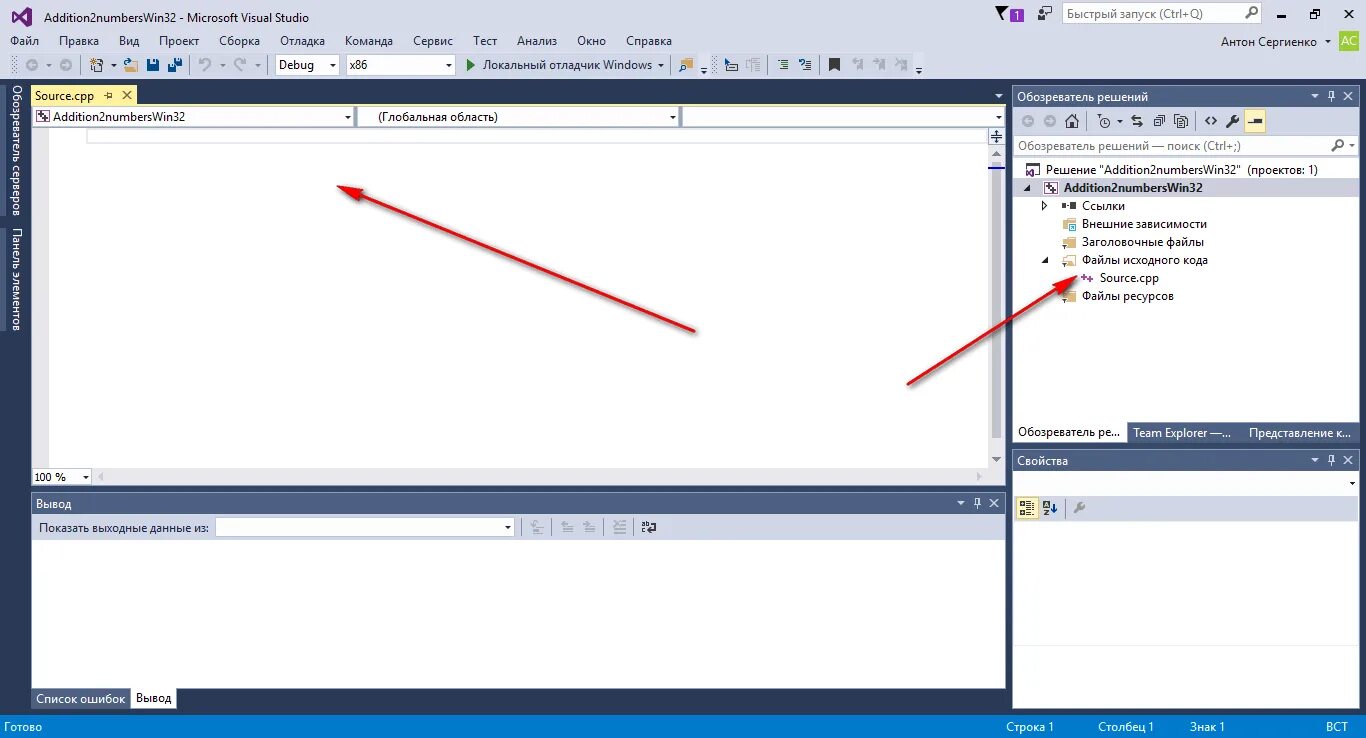Select Заголовочные файлы folder
This screenshot has width=1366, height=738.
pos(1142,242)
